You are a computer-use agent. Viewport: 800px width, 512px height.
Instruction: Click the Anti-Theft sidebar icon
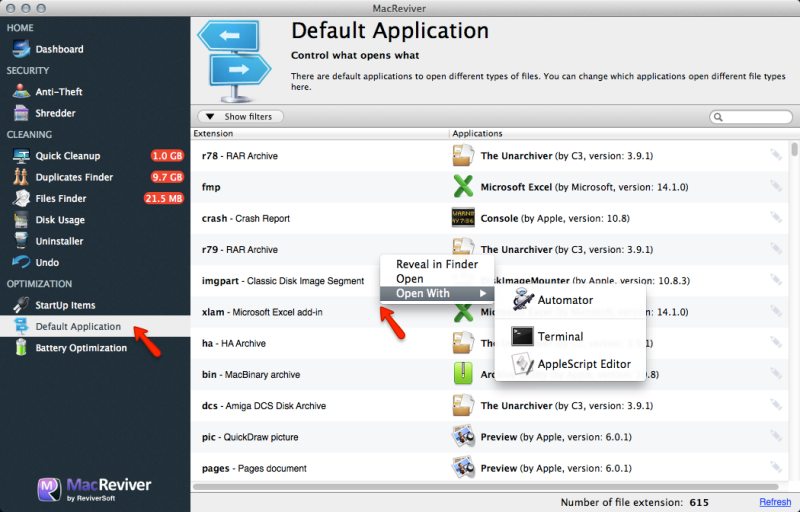pyautogui.click(x=21, y=91)
